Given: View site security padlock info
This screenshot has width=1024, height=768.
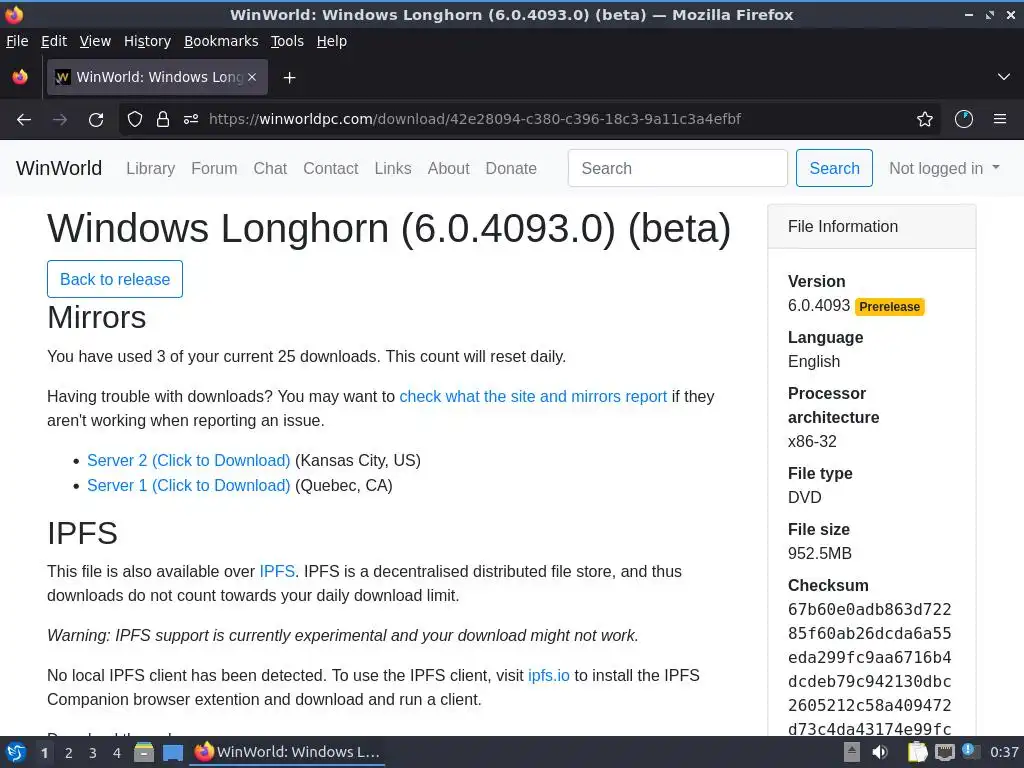Looking at the screenshot, I should coord(163,120).
